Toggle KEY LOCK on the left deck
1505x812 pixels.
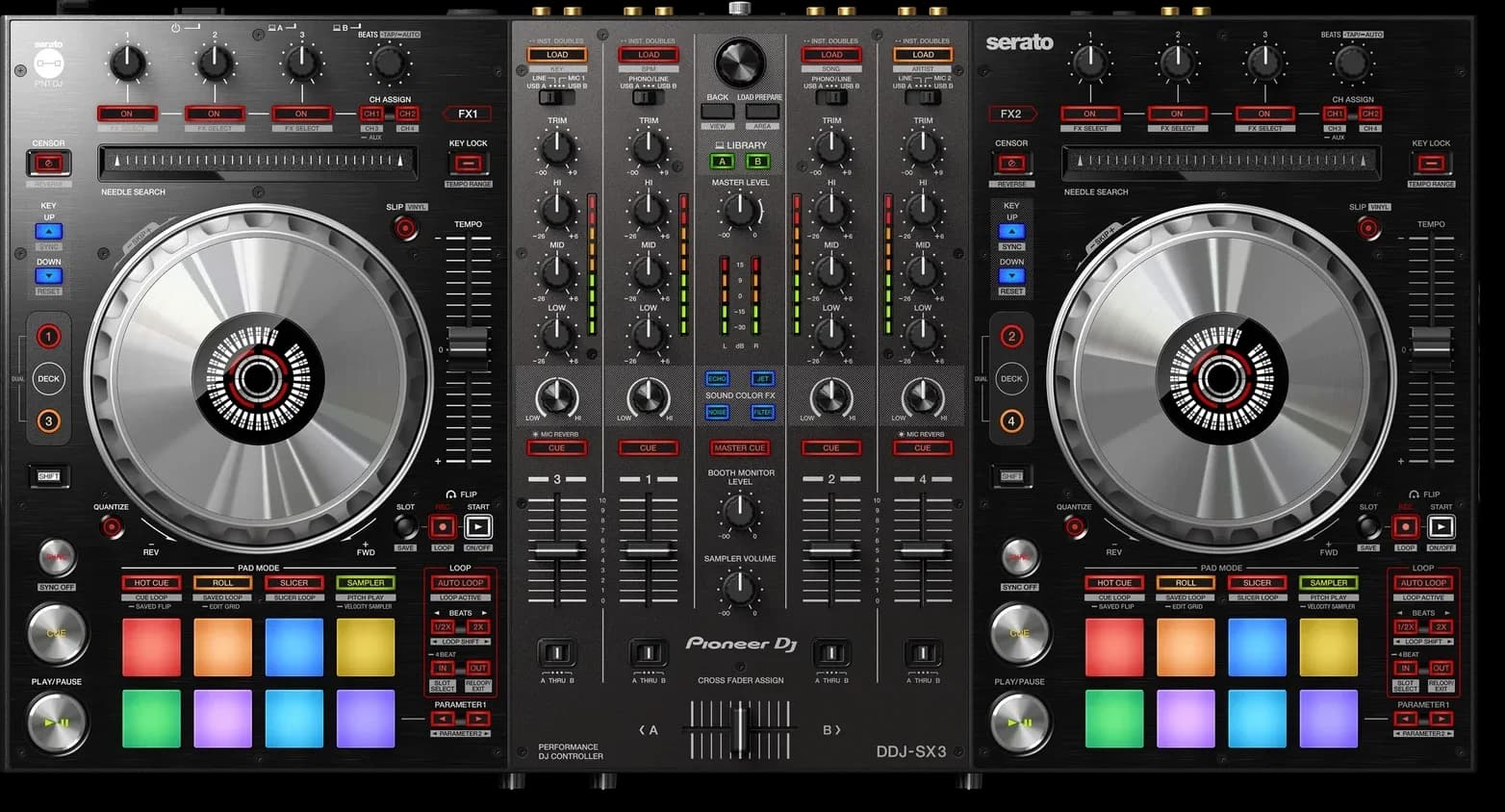point(468,163)
